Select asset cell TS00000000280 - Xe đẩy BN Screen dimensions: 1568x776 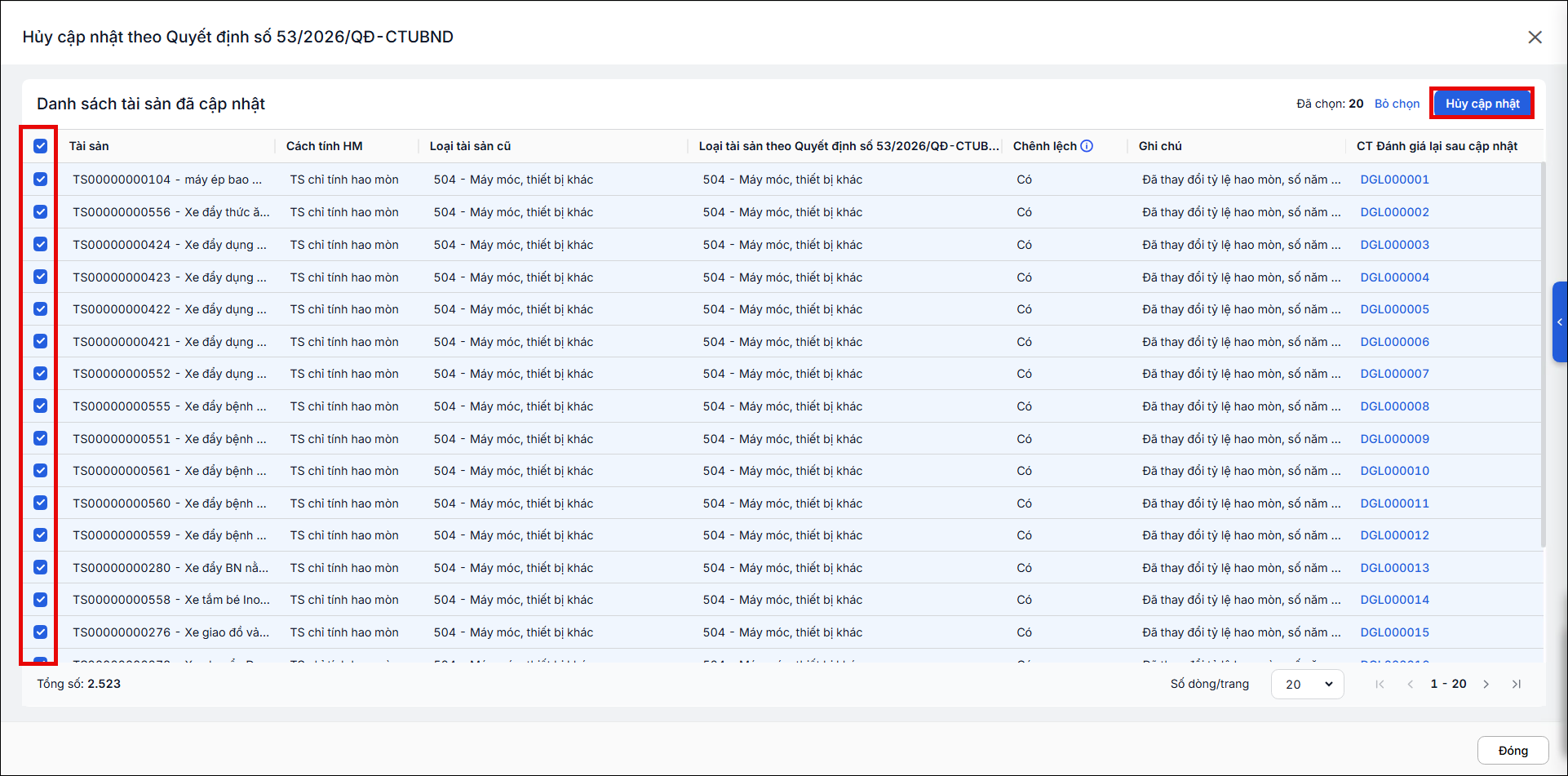click(171, 568)
